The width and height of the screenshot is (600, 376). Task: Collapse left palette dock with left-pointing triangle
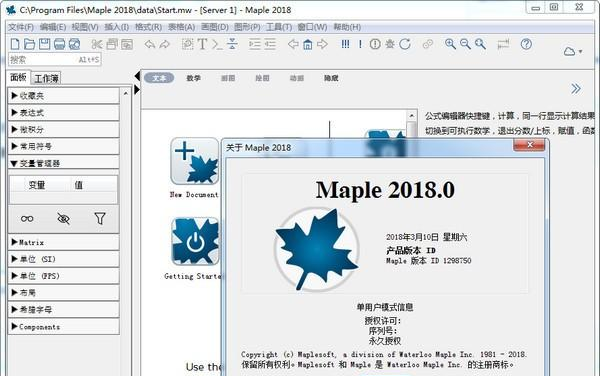pyautogui.click(x=137, y=76)
